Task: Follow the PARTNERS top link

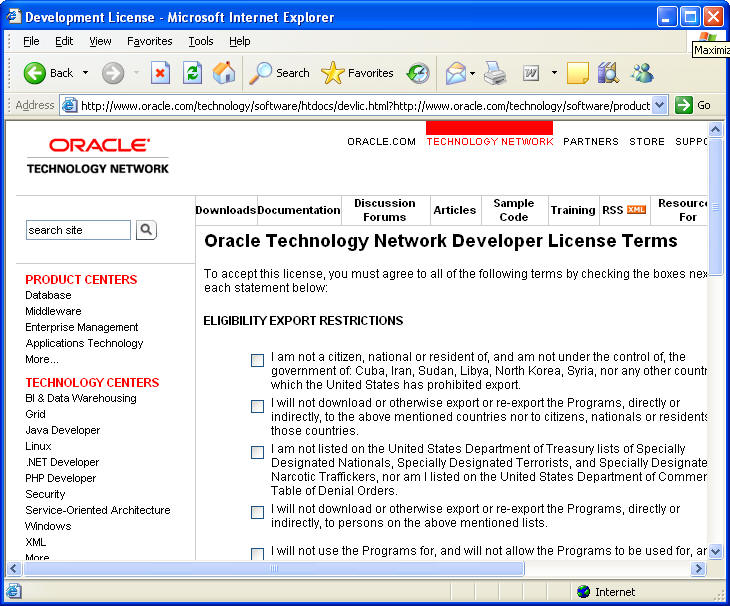Action: tap(591, 141)
